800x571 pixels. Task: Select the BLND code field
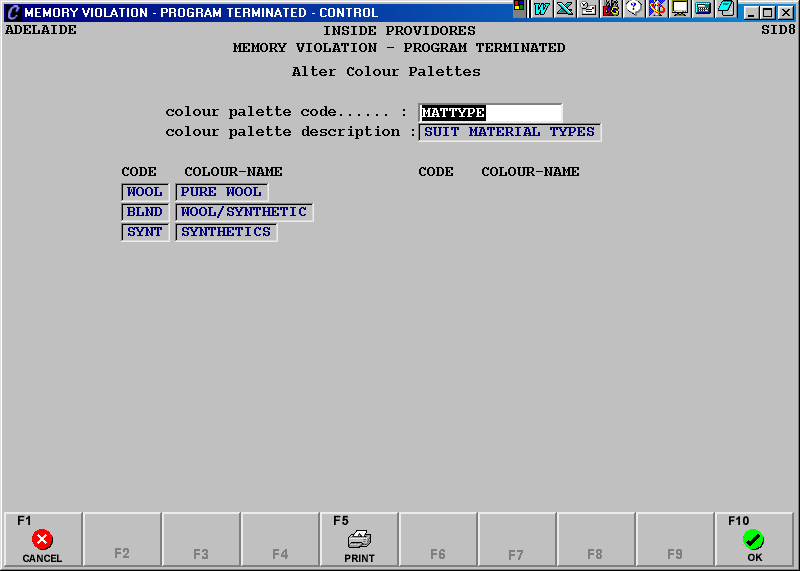pyautogui.click(x=145, y=212)
